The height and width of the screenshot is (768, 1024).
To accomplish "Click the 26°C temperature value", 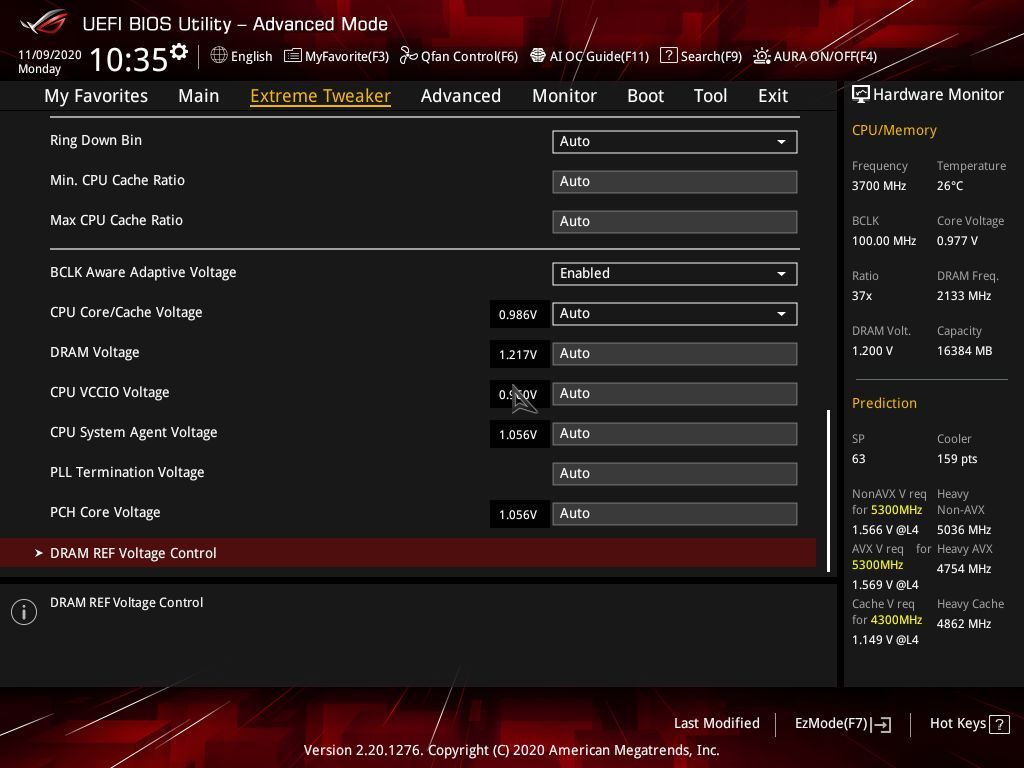I will (x=950, y=186).
